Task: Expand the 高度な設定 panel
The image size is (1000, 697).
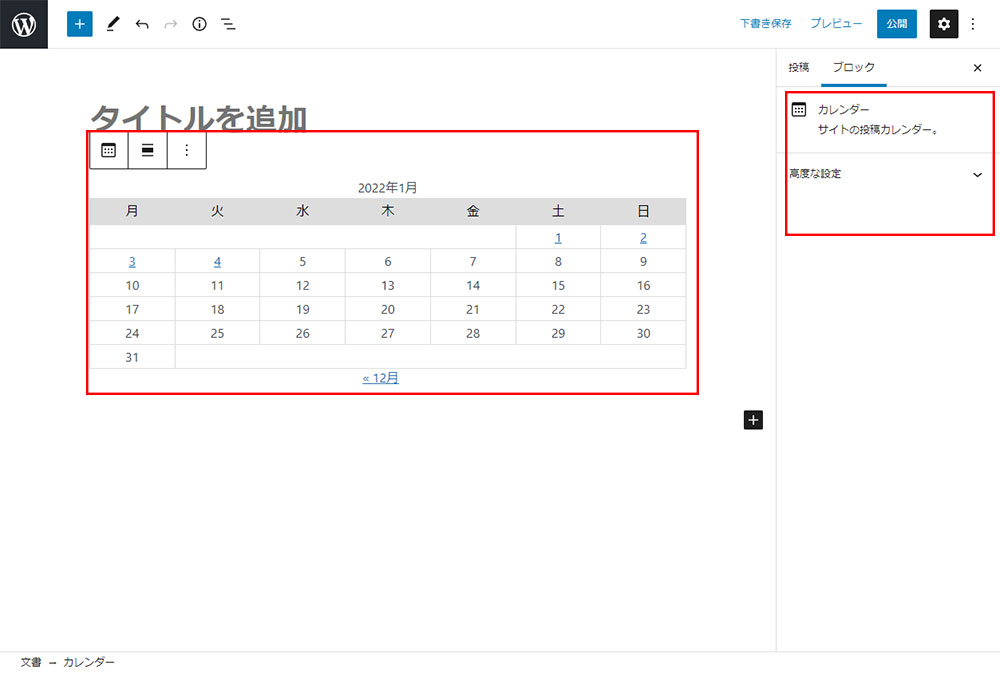Action: click(886, 174)
